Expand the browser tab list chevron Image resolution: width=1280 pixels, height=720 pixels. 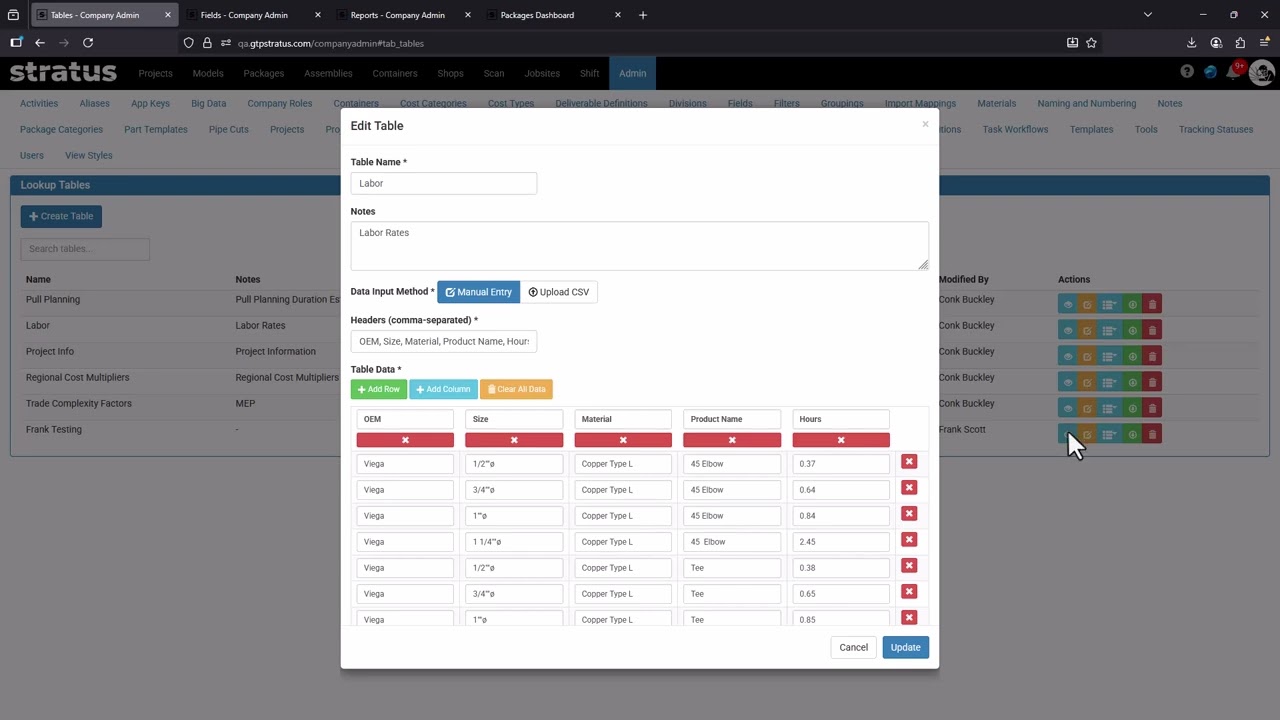point(1148,15)
